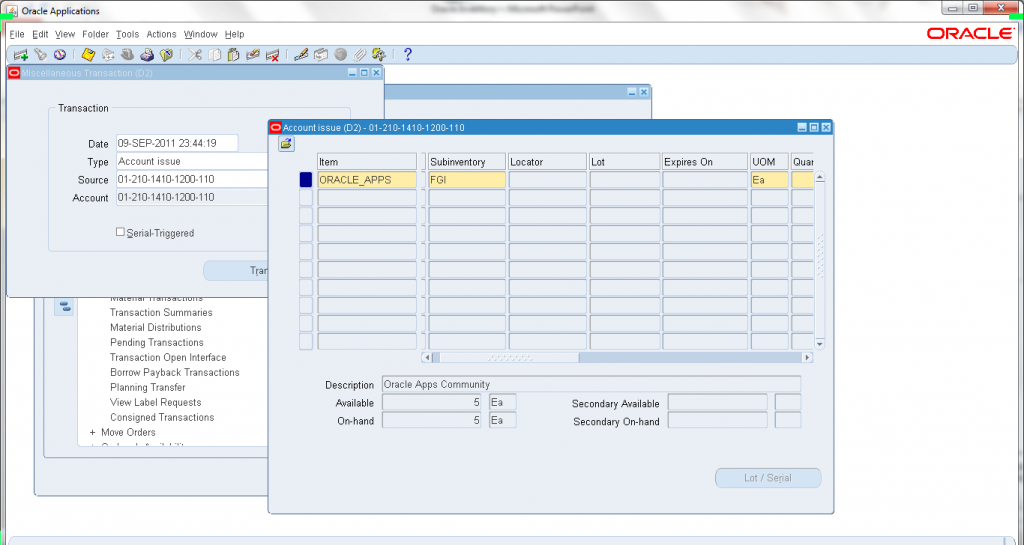Click horizontal scrollbar right arrow in item grid
The height and width of the screenshot is (545, 1024).
click(808, 357)
